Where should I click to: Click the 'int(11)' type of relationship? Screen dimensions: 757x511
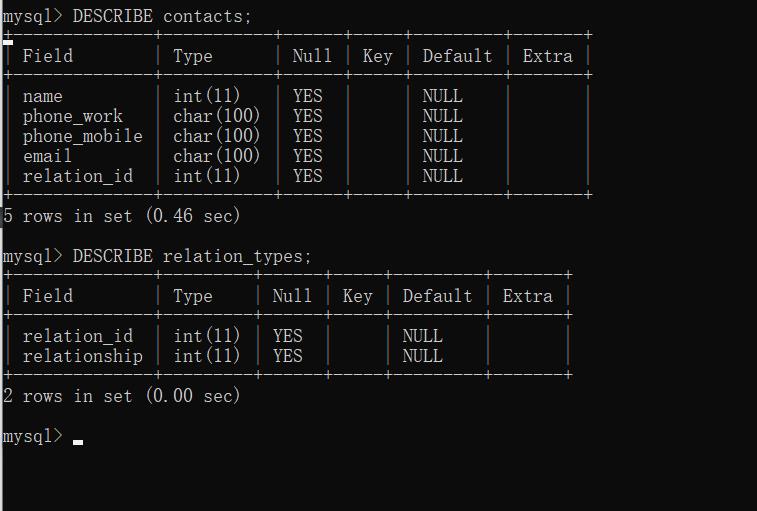tap(207, 356)
